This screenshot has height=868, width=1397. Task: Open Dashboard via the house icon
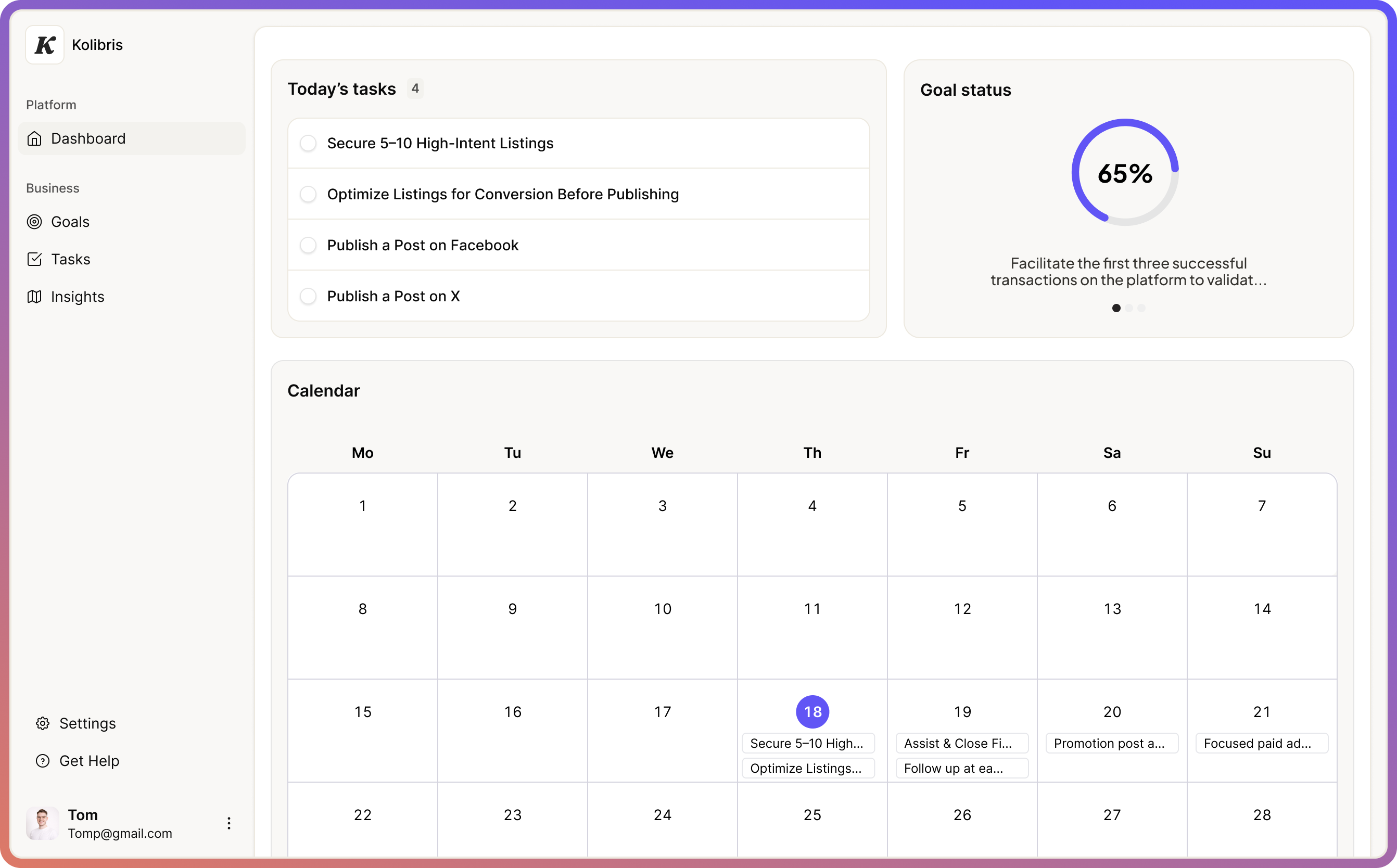pyautogui.click(x=35, y=138)
